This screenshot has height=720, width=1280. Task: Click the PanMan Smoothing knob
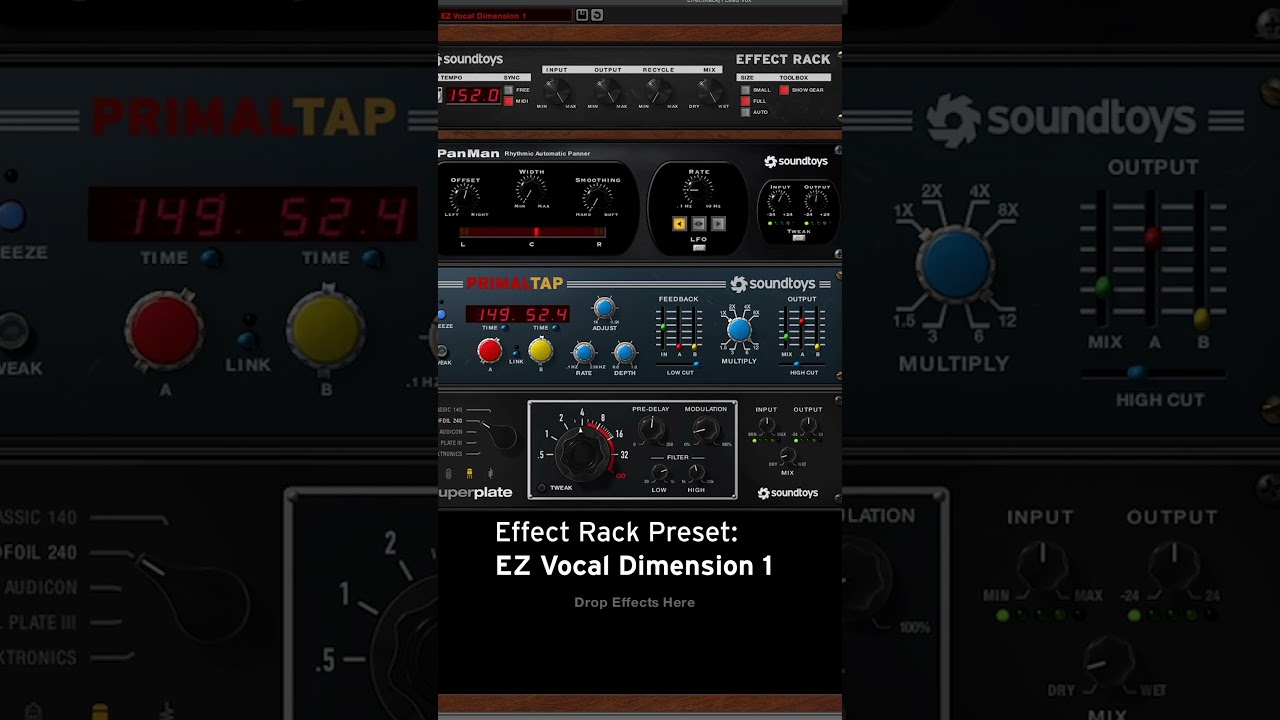[597, 198]
